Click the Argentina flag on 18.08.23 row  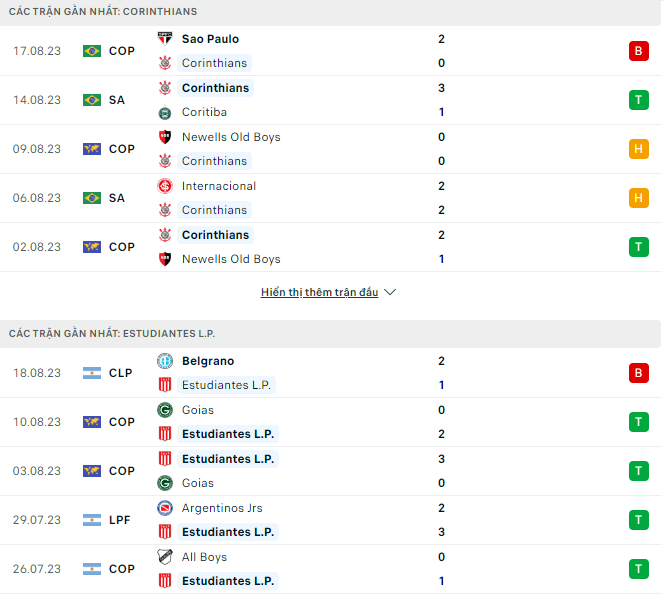[92, 373]
